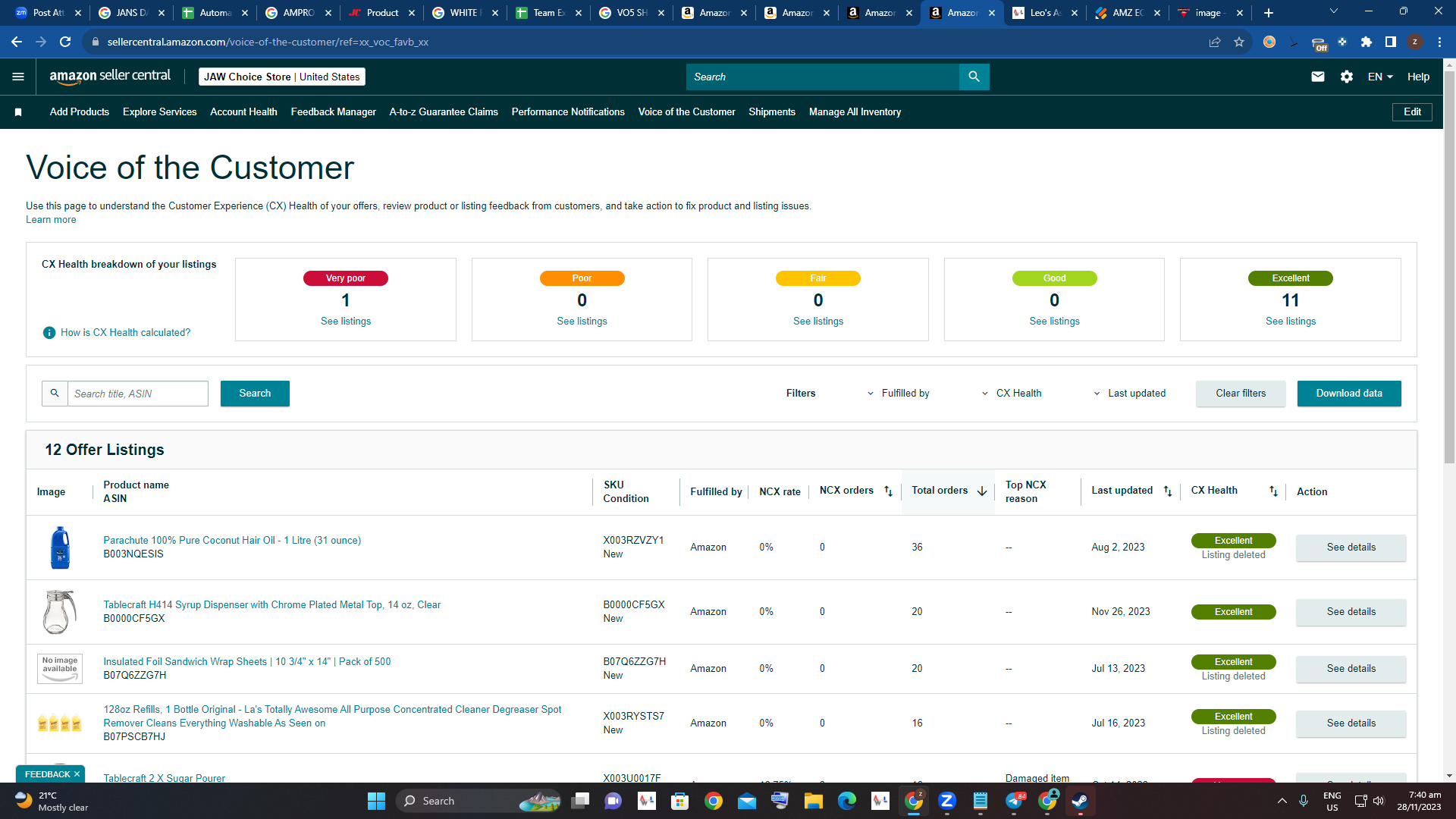Click the bookmark flag icon beside Add Products

pos(18,112)
